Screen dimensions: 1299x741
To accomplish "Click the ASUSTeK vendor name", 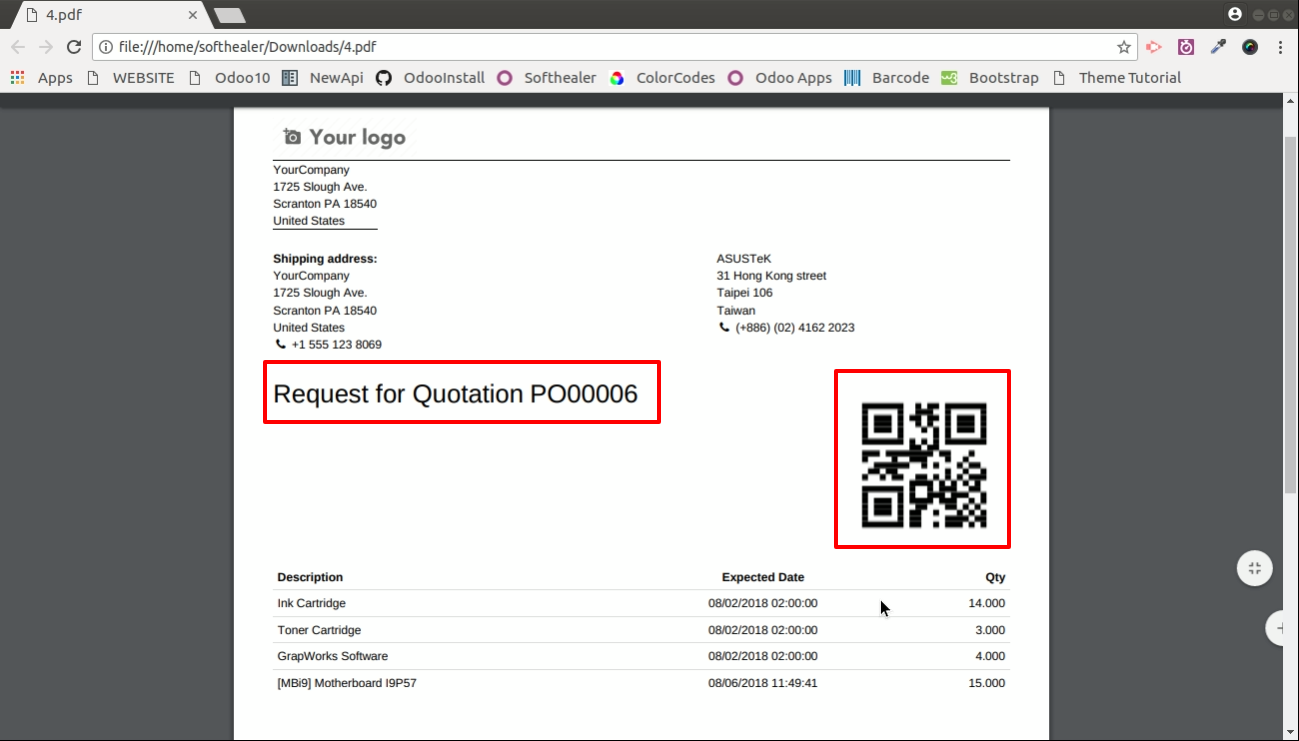I will click(744, 259).
